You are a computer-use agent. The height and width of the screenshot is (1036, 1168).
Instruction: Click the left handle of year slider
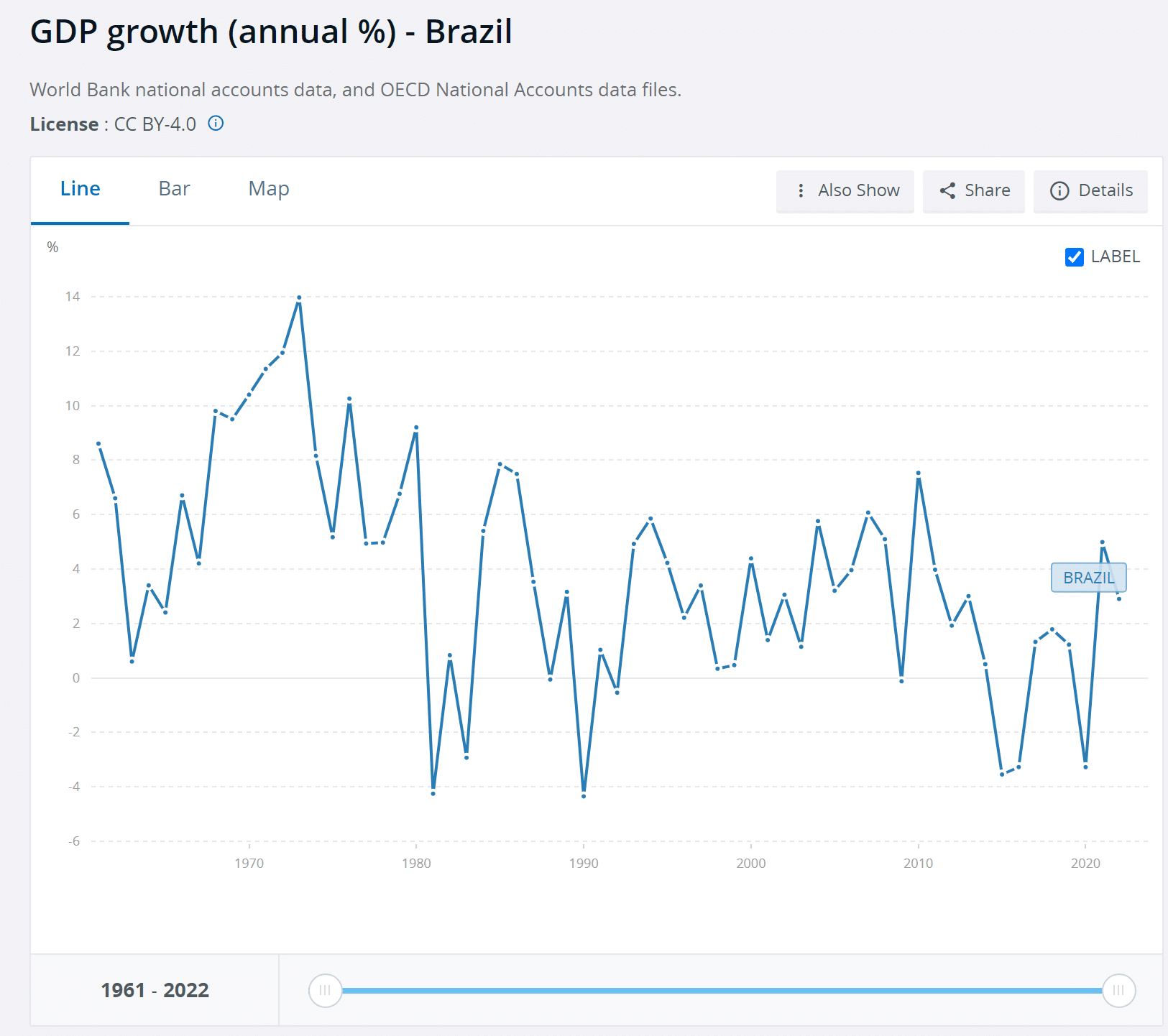325,991
